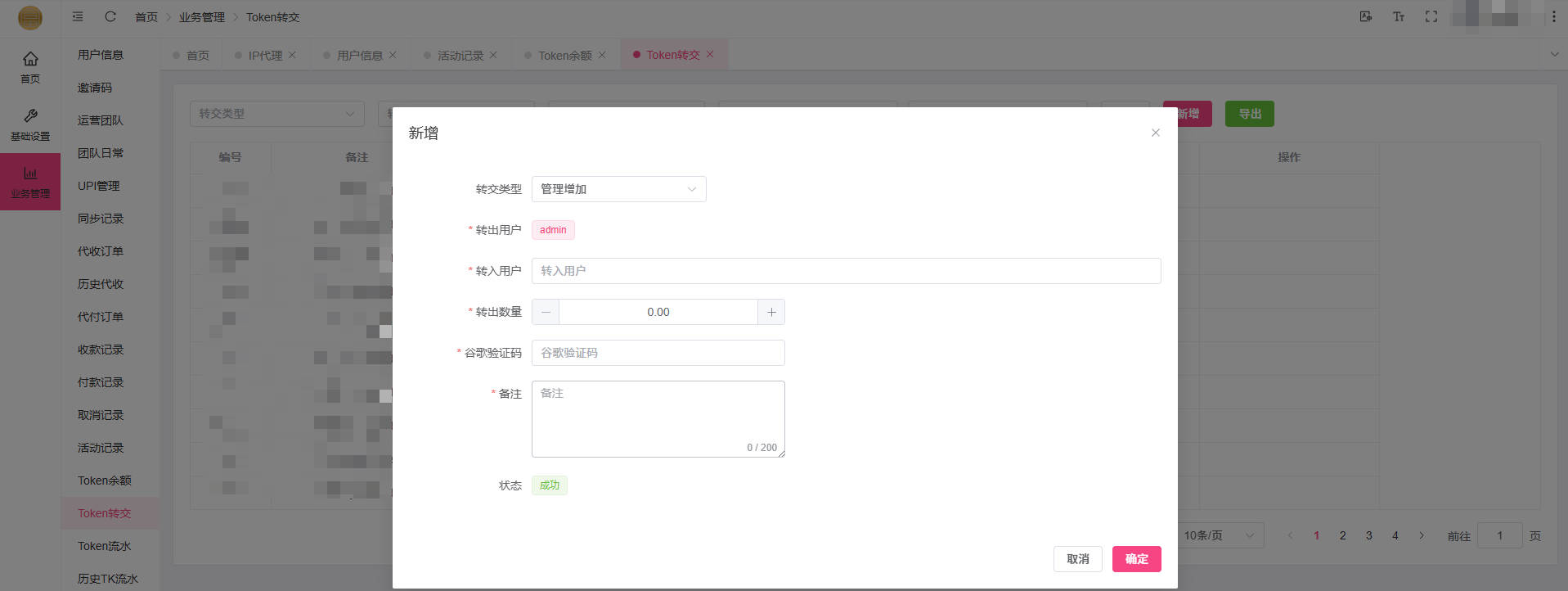Toggle the sidebar collapse icon
The image size is (1568, 591).
click(78, 16)
